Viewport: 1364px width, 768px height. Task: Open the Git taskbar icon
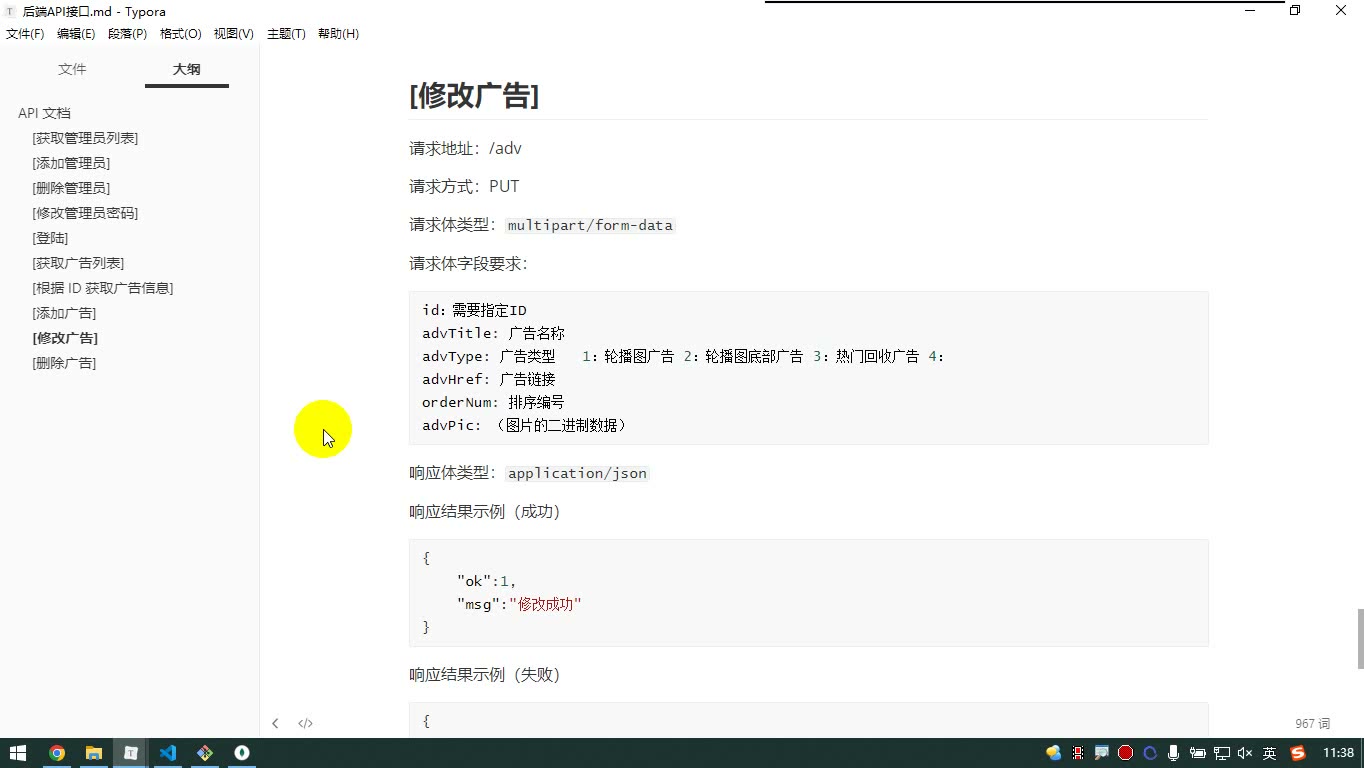(x=205, y=753)
